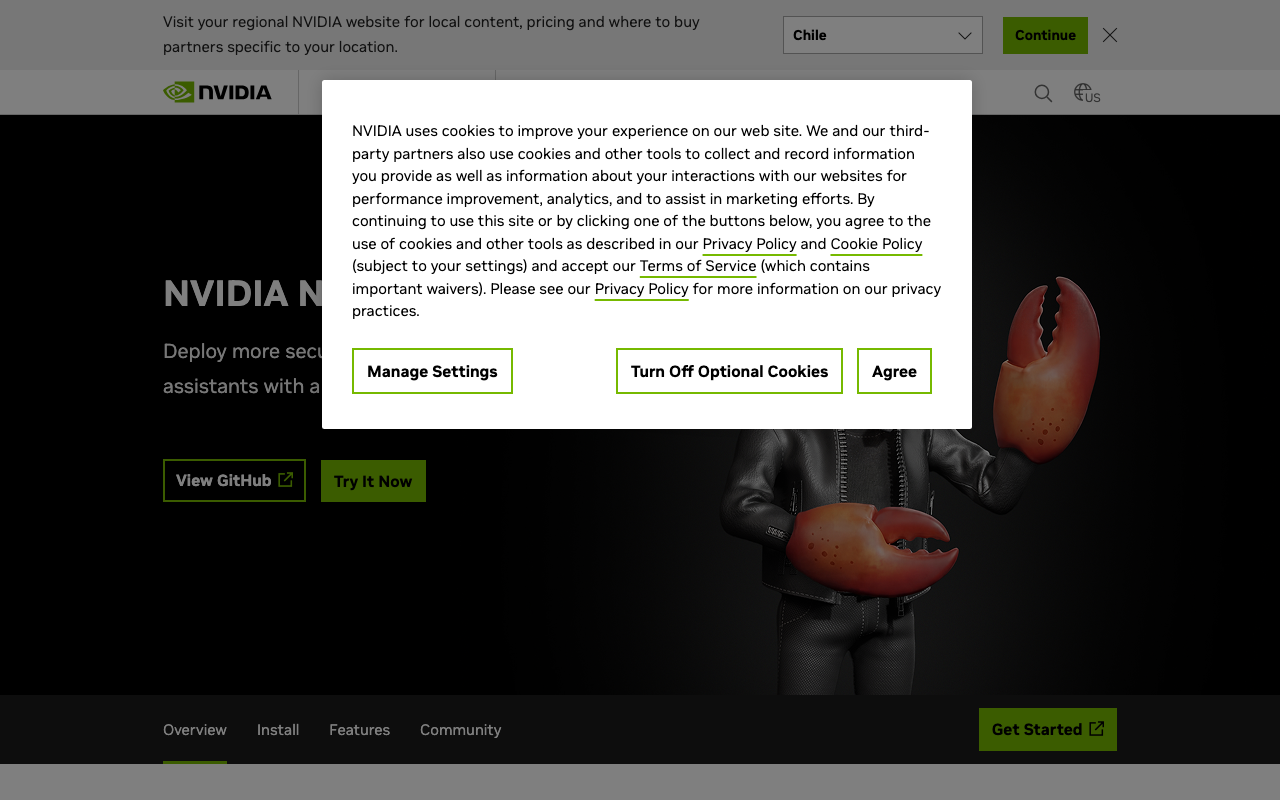This screenshot has height=800, width=1280.
Task: Agree to the cookie policy
Action: pos(894,371)
